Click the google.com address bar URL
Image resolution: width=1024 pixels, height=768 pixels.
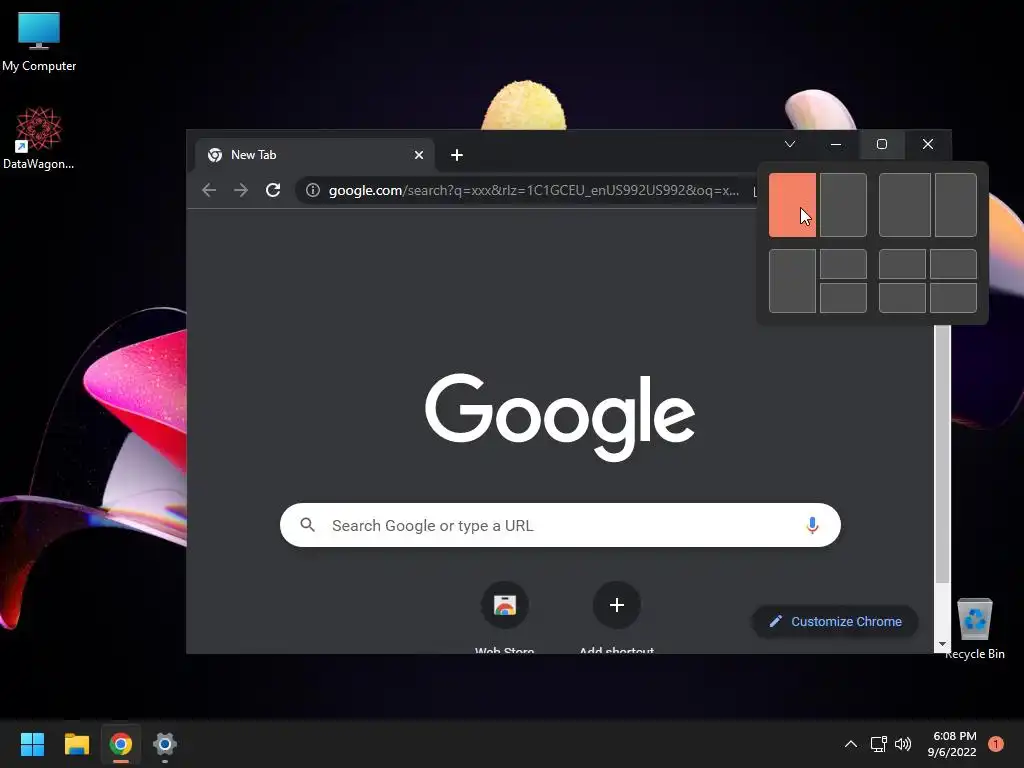pyautogui.click(x=534, y=190)
